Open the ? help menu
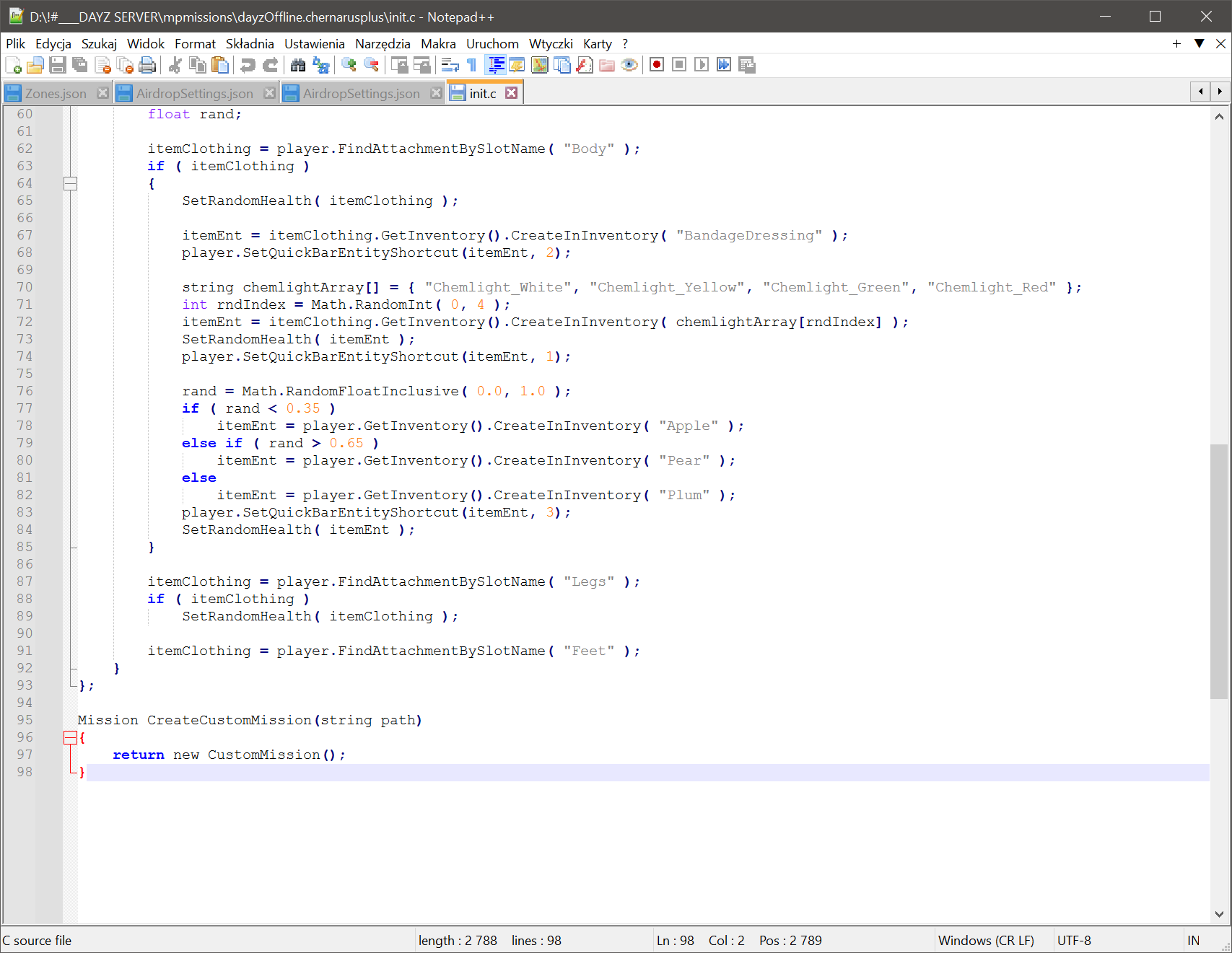The image size is (1232, 953). click(x=625, y=44)
